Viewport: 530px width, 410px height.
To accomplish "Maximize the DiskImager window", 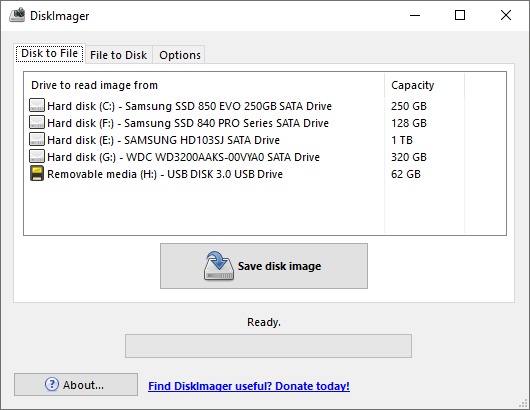I will click(460, 15).
